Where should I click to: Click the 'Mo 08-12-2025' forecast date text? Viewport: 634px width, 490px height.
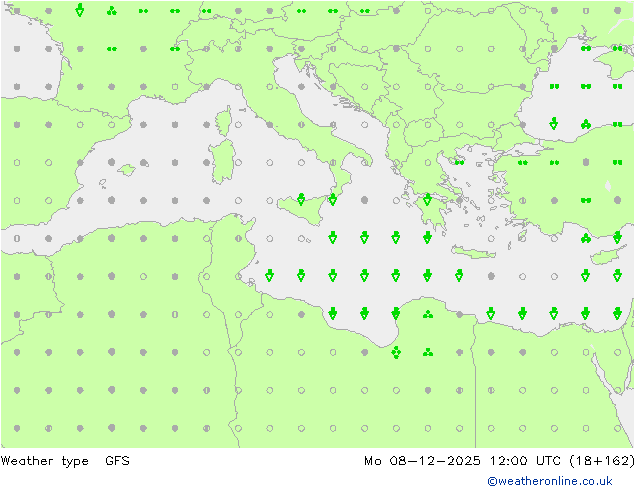(x=422, y=460)
